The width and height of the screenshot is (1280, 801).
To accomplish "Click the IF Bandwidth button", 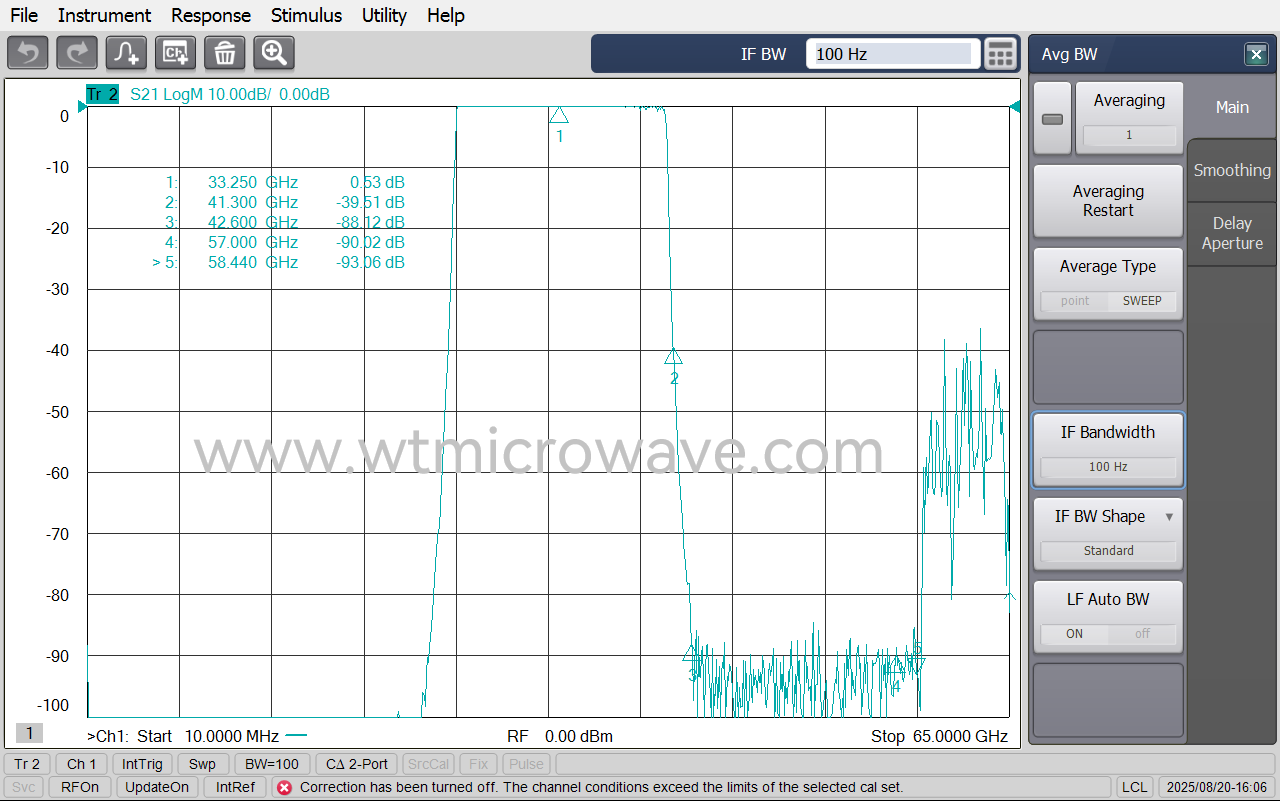I will (x=1108, y=450).
